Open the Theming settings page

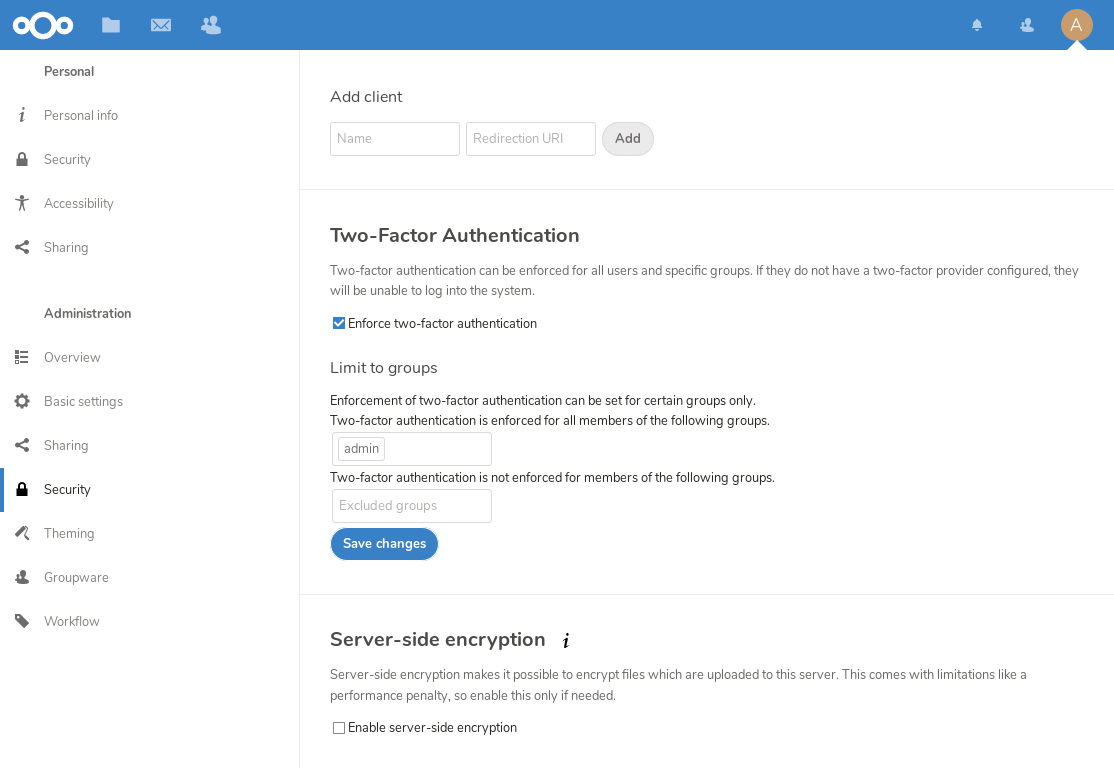click(69, 533)
